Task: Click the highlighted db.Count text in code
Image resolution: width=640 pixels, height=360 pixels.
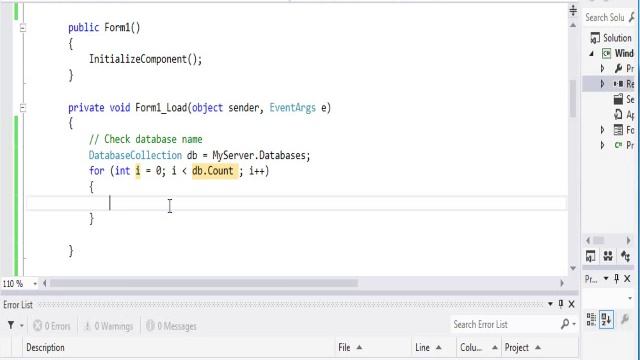Action: [213, 171]
